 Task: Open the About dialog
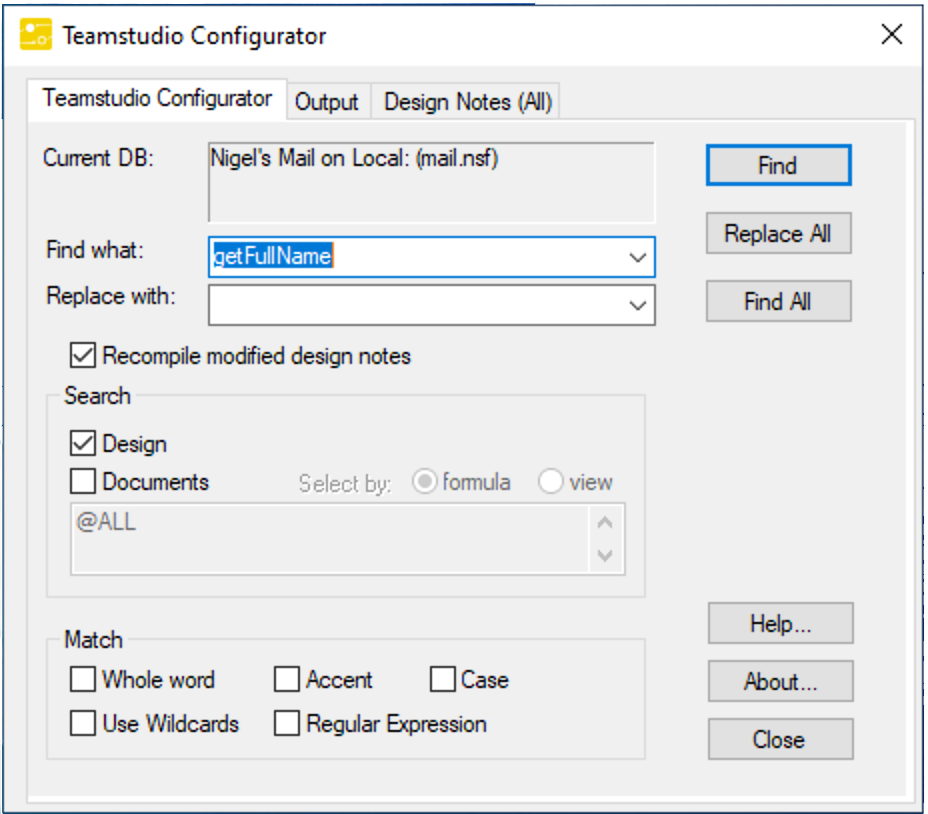781,681
